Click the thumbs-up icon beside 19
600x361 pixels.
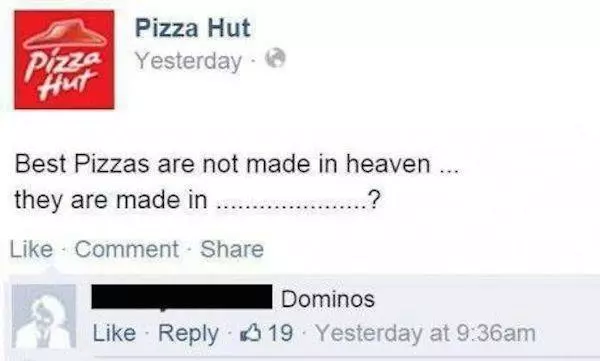(250, 333)
